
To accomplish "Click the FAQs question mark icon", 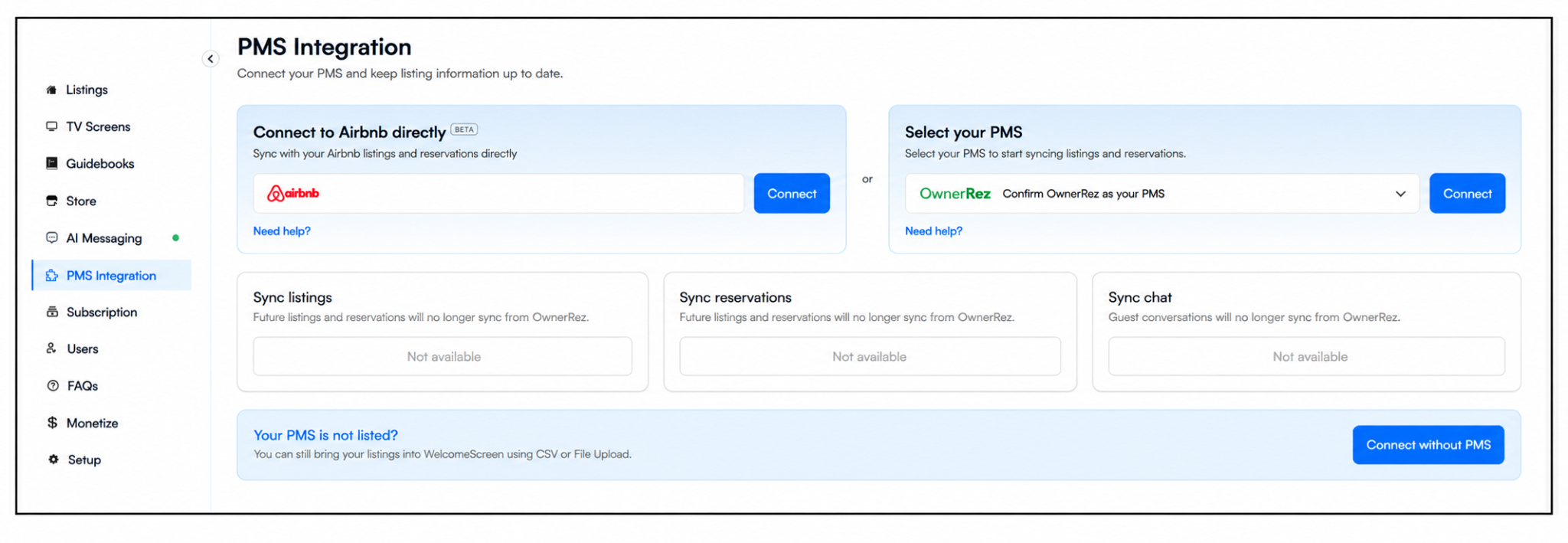I will (53, 386).
